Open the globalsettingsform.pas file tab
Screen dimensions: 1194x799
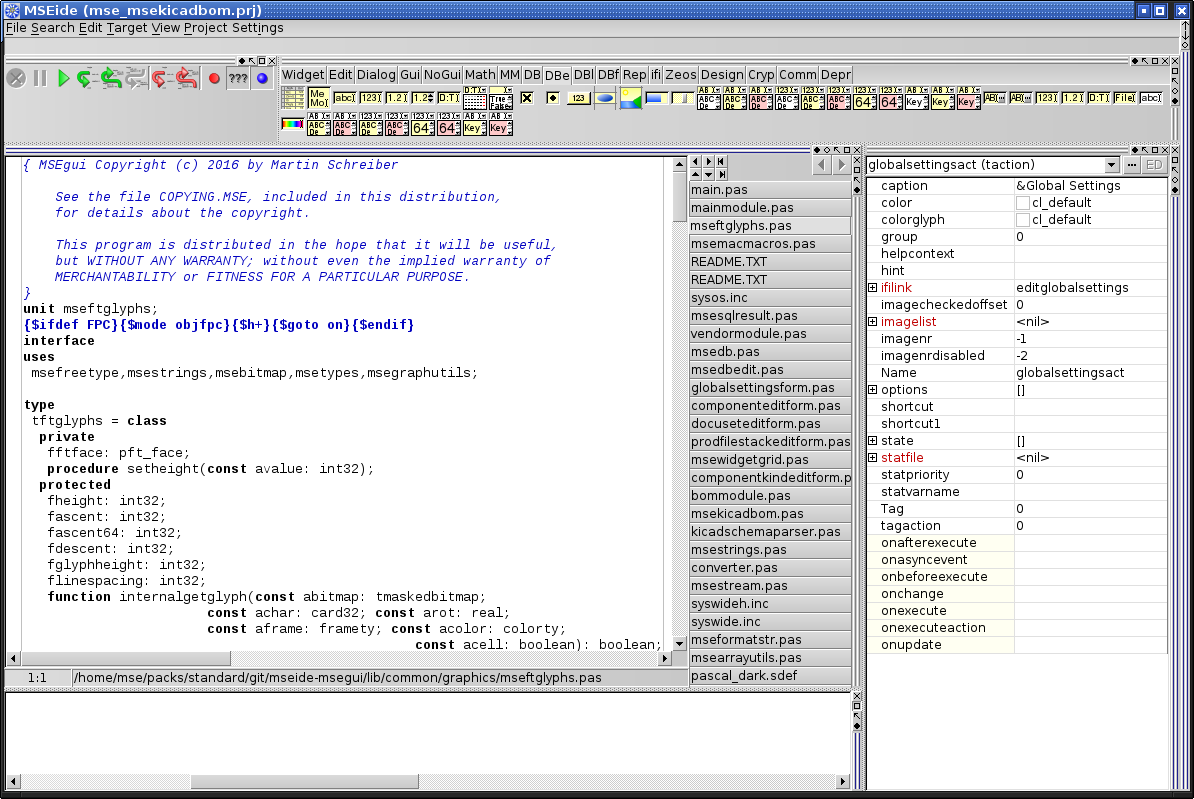tap(763, 388)
